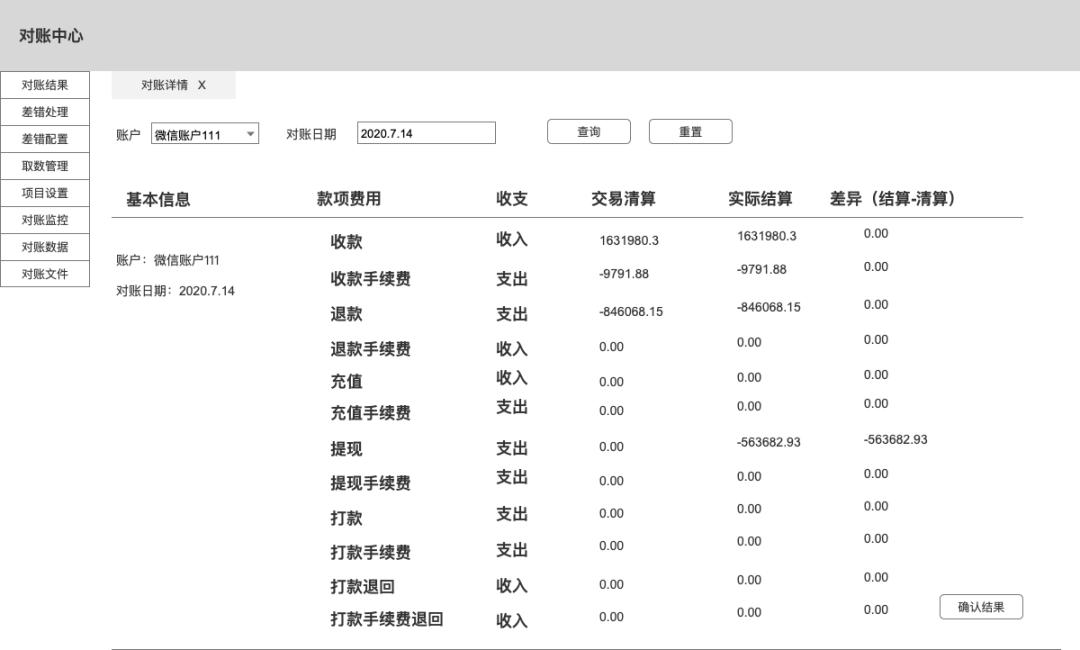Confirm results with 确认结果 button
The image size is (1080, 650).
981,606
